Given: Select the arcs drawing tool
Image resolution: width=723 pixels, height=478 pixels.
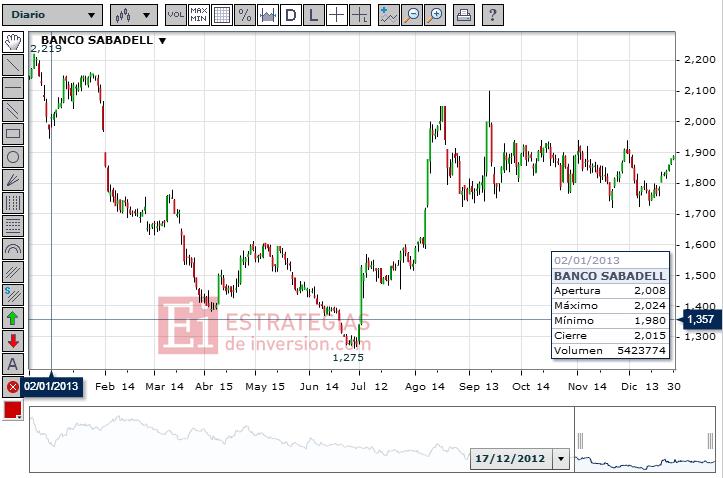Looking at the screenshot, I should point(13,249).
